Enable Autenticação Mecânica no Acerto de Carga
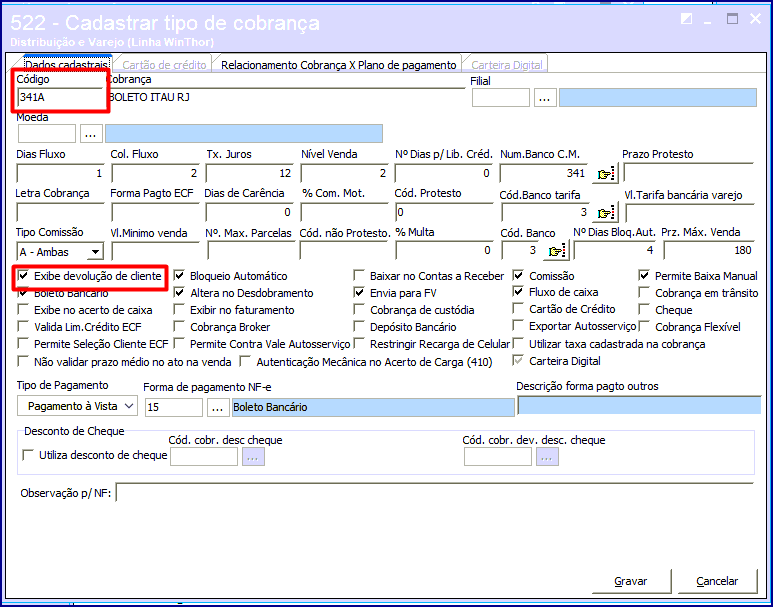 pos(245,362)
